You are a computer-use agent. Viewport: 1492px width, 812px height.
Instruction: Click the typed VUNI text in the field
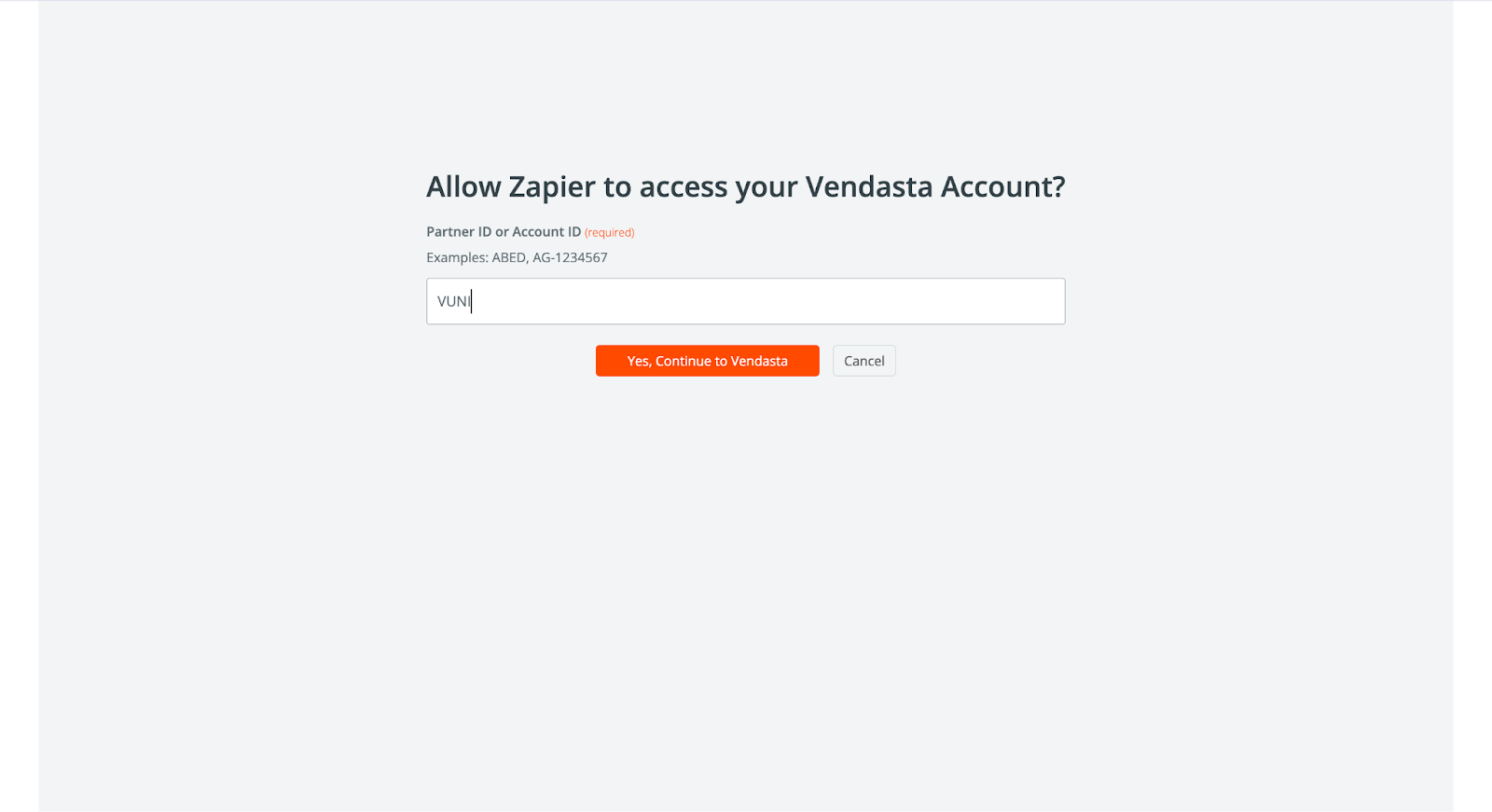tap(453, 301)
